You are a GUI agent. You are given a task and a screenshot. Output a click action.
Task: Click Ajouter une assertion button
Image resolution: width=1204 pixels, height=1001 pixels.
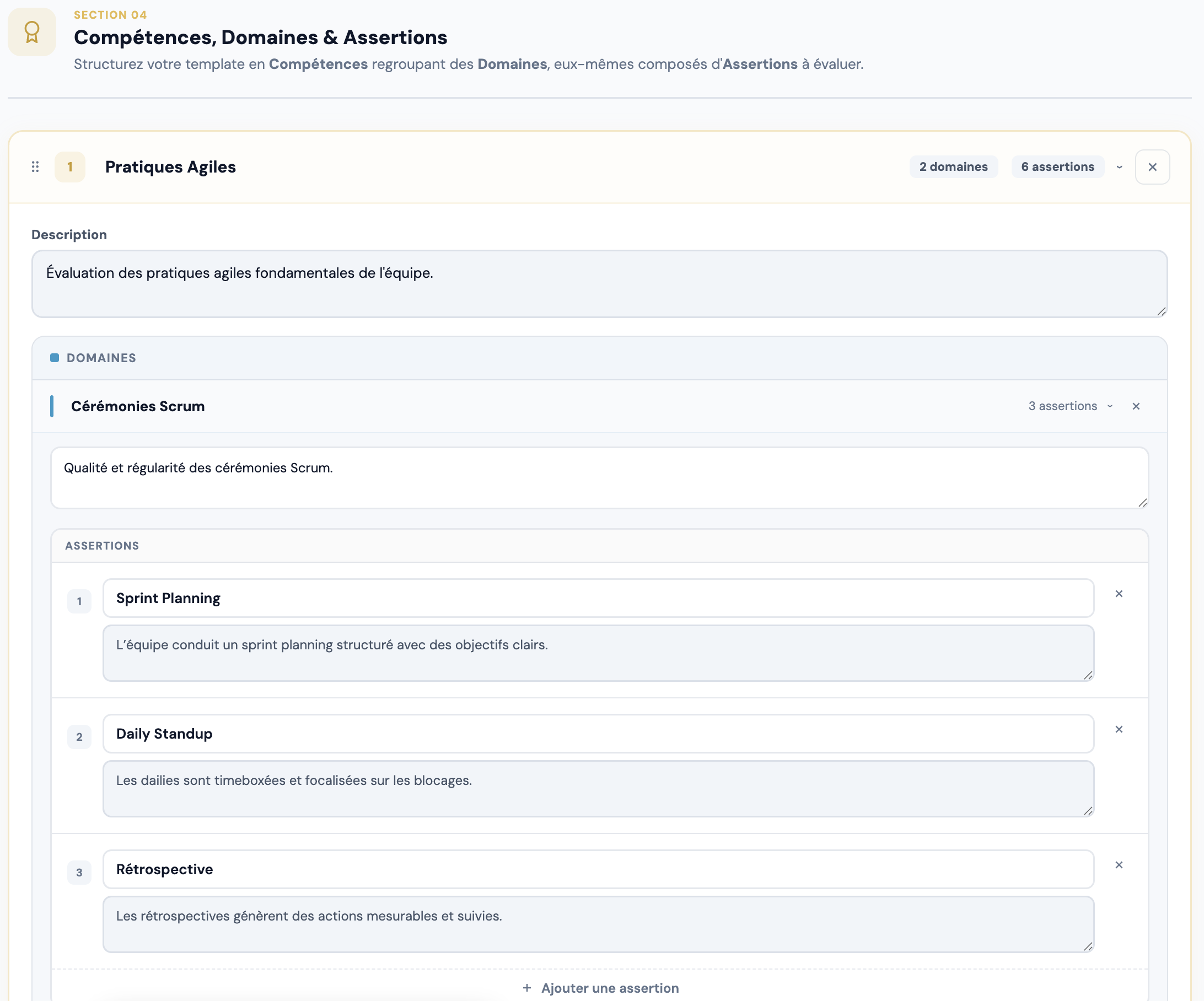[x=600, y=988]
